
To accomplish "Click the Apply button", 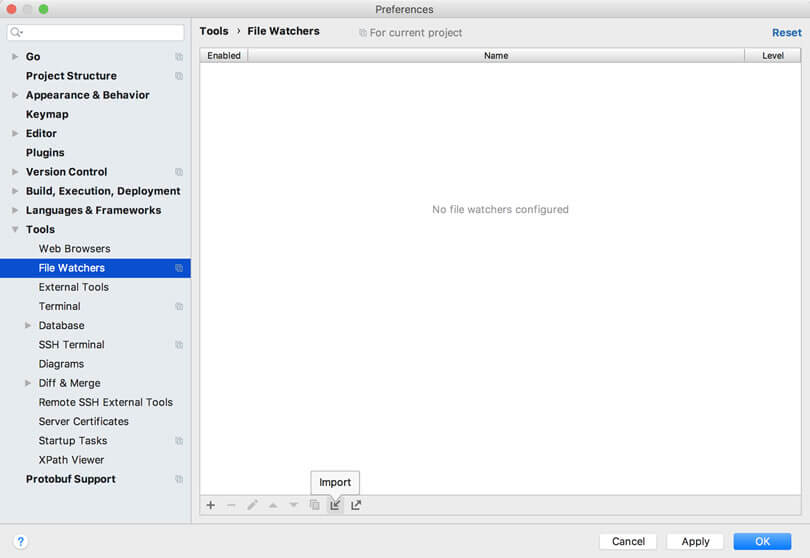I will 695,541.
